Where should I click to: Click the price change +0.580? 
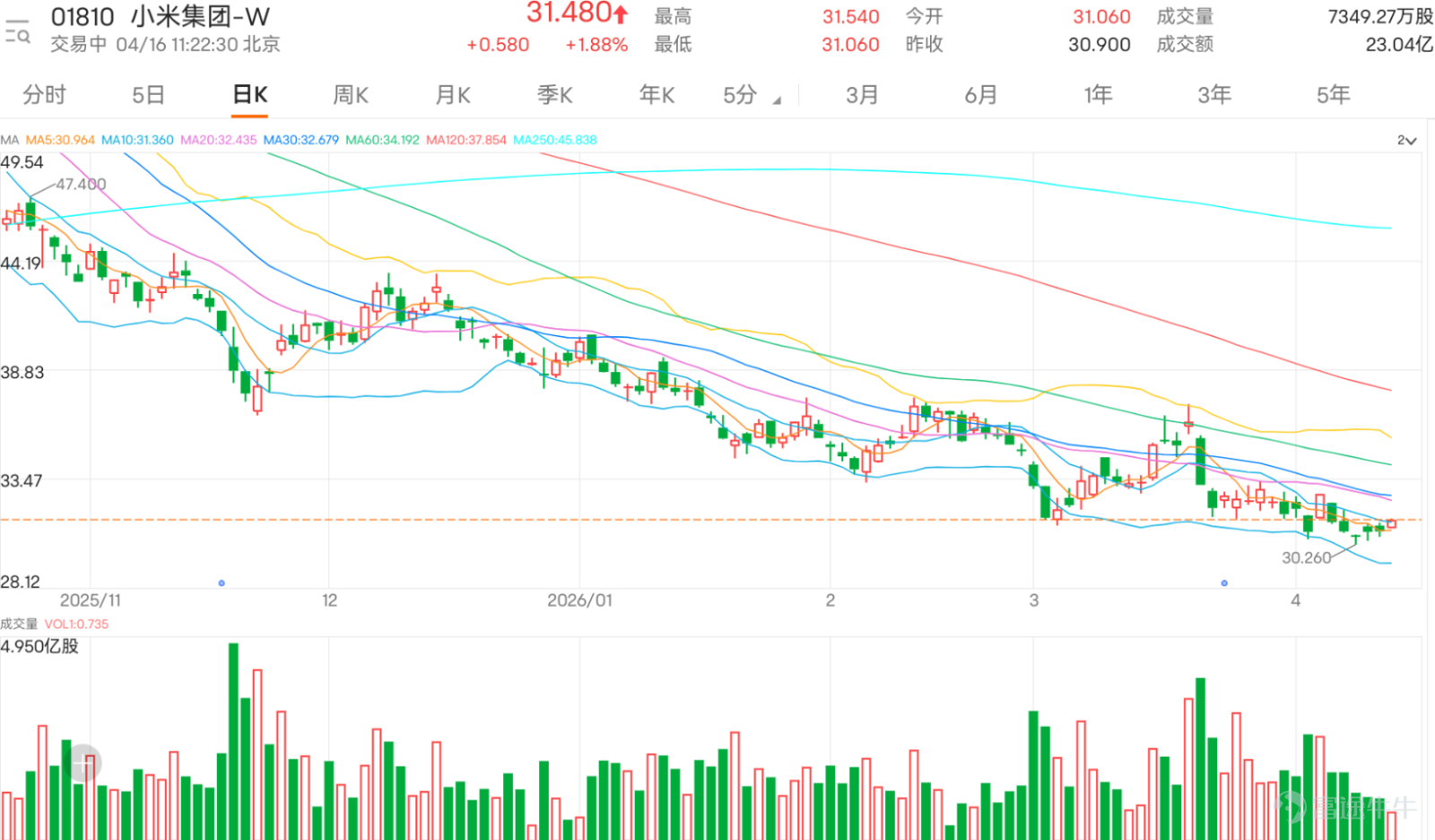[x=498, y=45]
